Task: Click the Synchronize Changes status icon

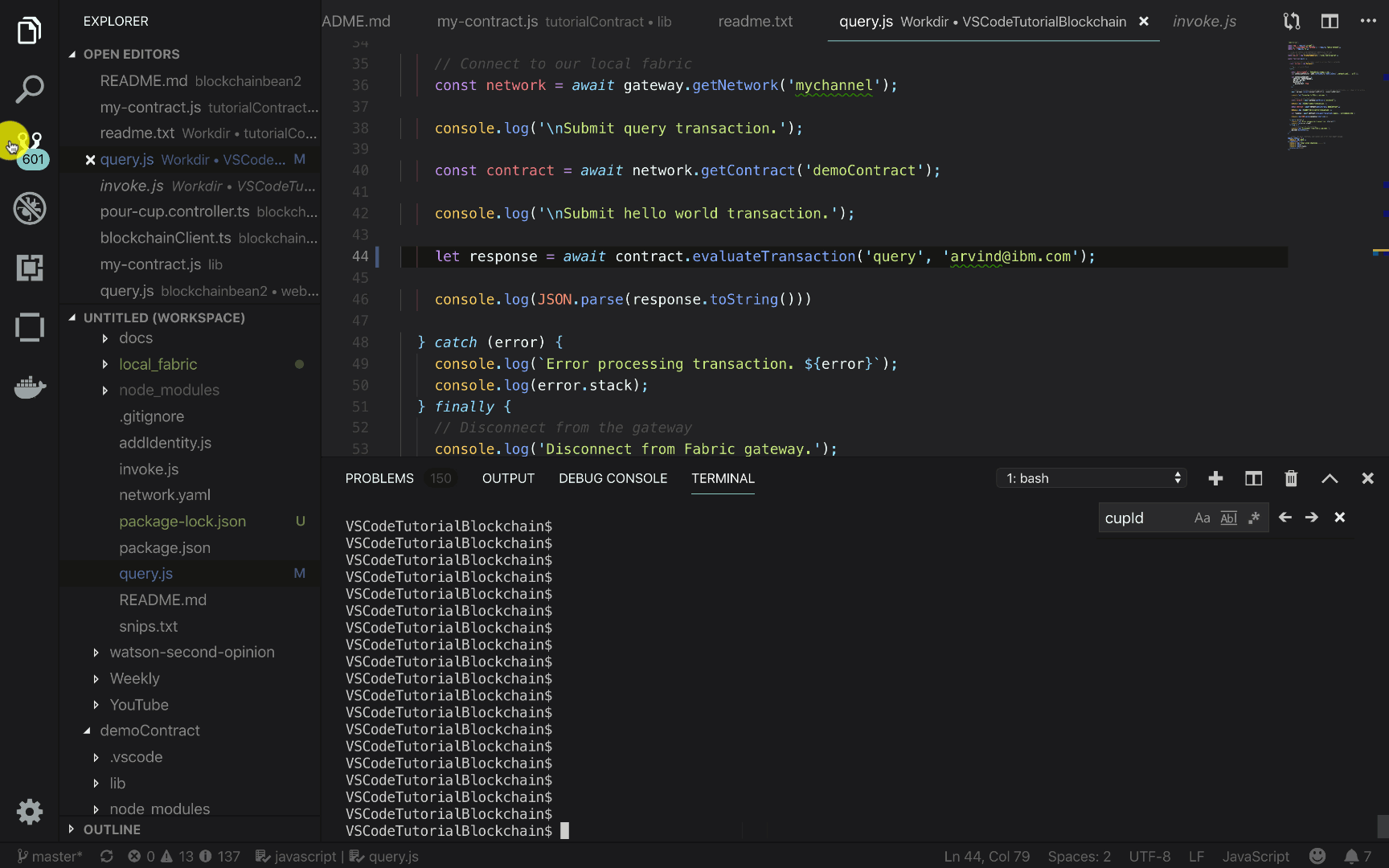Action: point(106,856)
